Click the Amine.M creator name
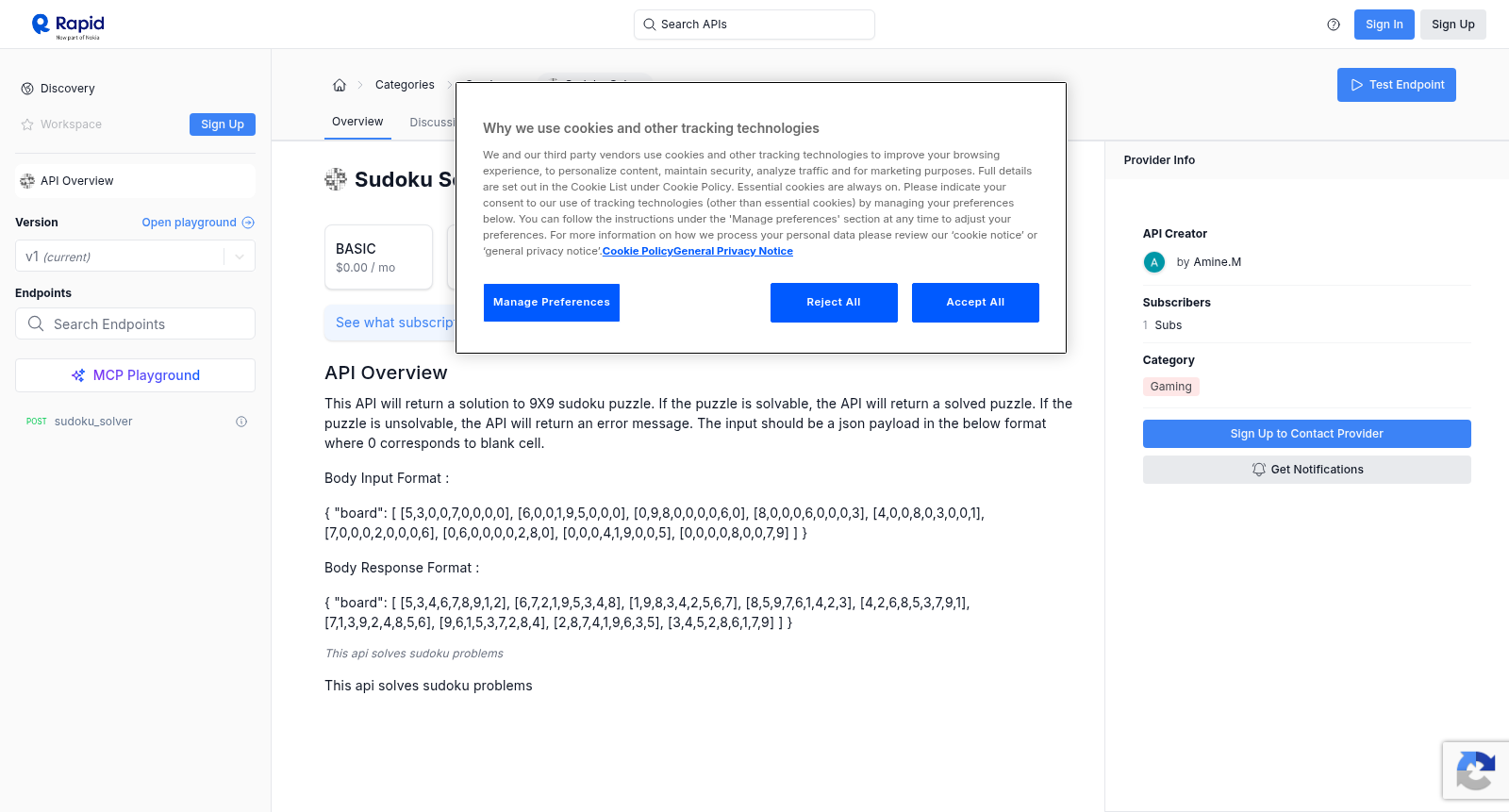Screen dimensions: 1509x812 1217,262
